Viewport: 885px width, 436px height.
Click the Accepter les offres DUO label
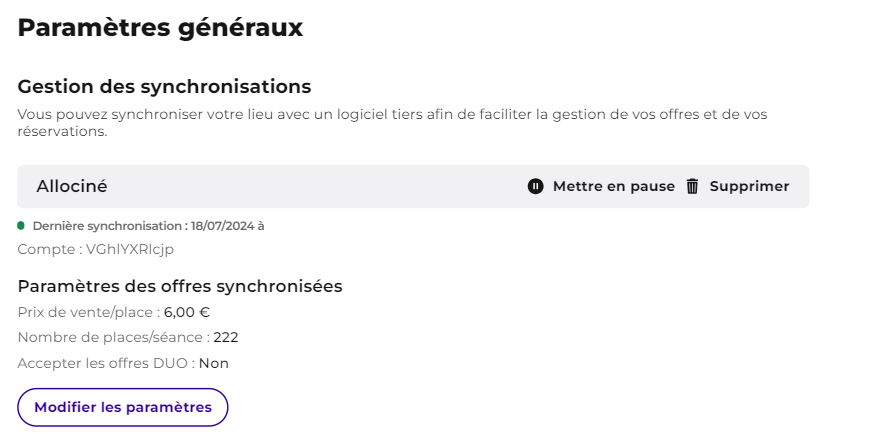pyautogui.click(x=106, y=363)
